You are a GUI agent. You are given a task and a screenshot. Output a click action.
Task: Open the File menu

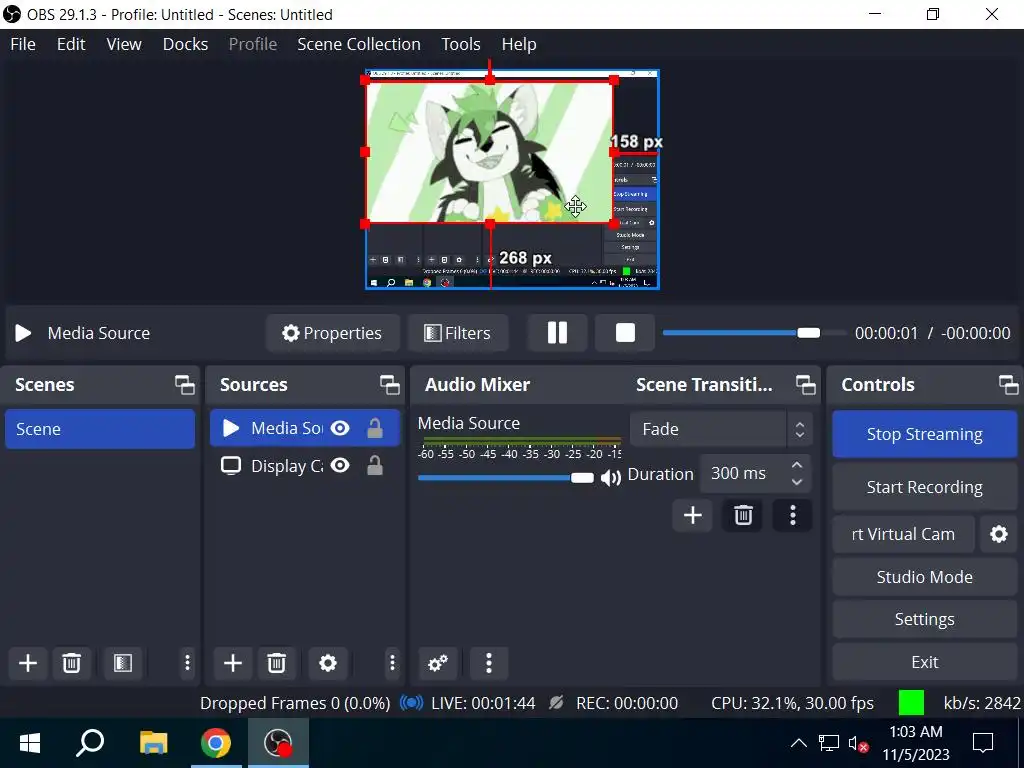pyautogui.click(x=23, y=44)
